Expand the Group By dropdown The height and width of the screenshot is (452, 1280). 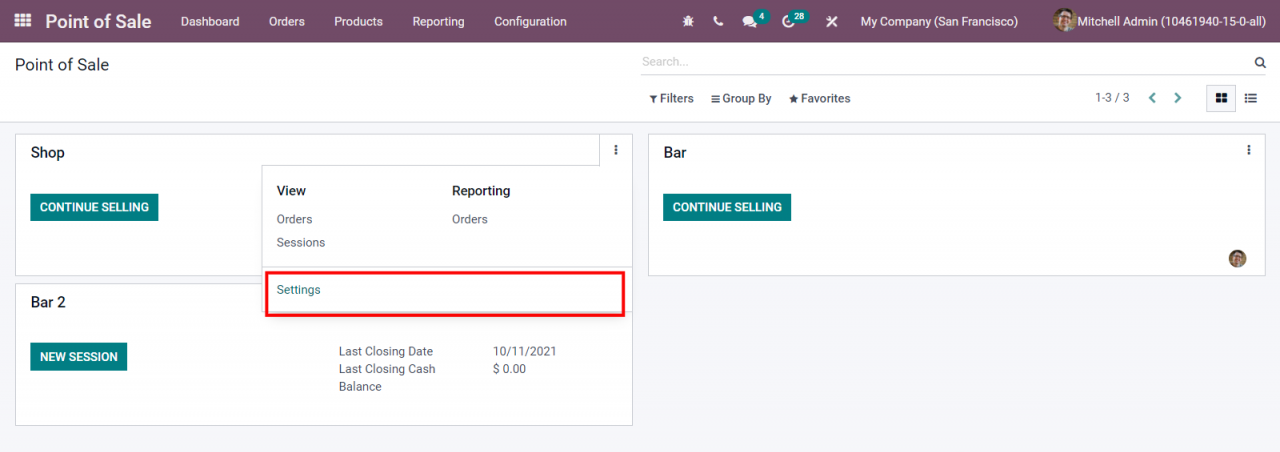tap(741, 98)
